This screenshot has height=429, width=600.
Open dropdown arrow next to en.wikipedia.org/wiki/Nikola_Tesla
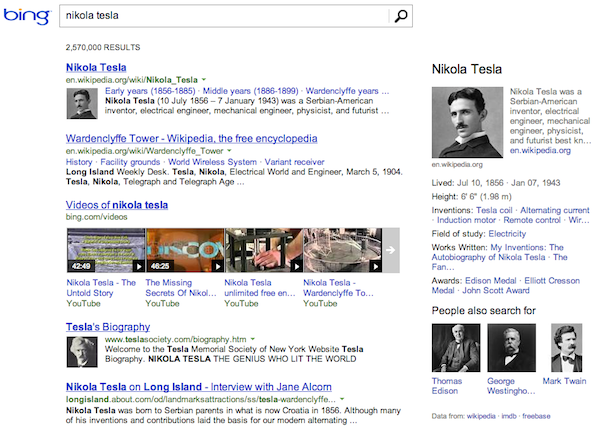[x=204, y=80]
